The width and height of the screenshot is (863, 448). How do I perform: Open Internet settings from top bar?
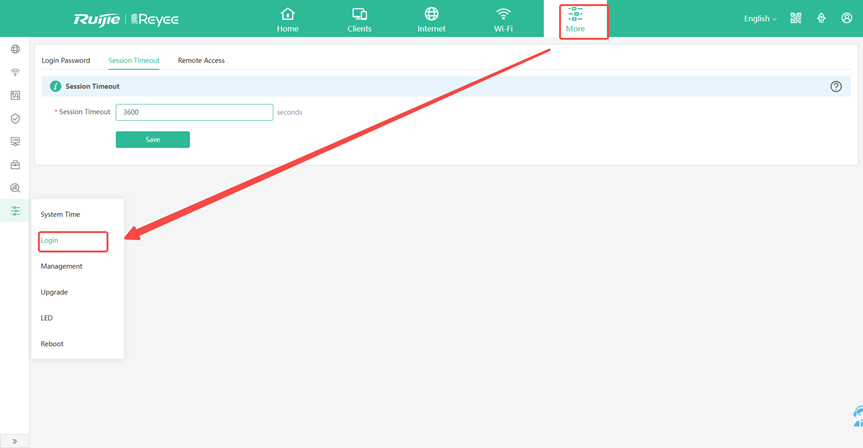(x=431, y=19)
